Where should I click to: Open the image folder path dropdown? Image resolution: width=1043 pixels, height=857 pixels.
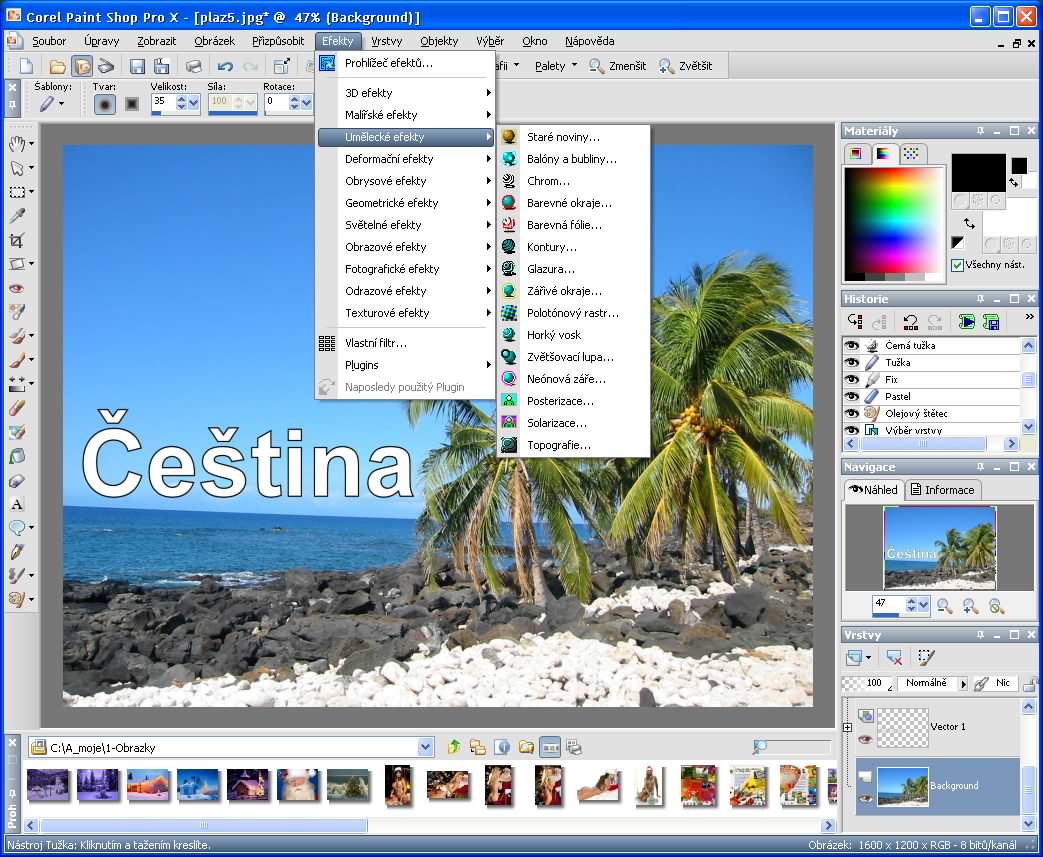tap(425, 746)
